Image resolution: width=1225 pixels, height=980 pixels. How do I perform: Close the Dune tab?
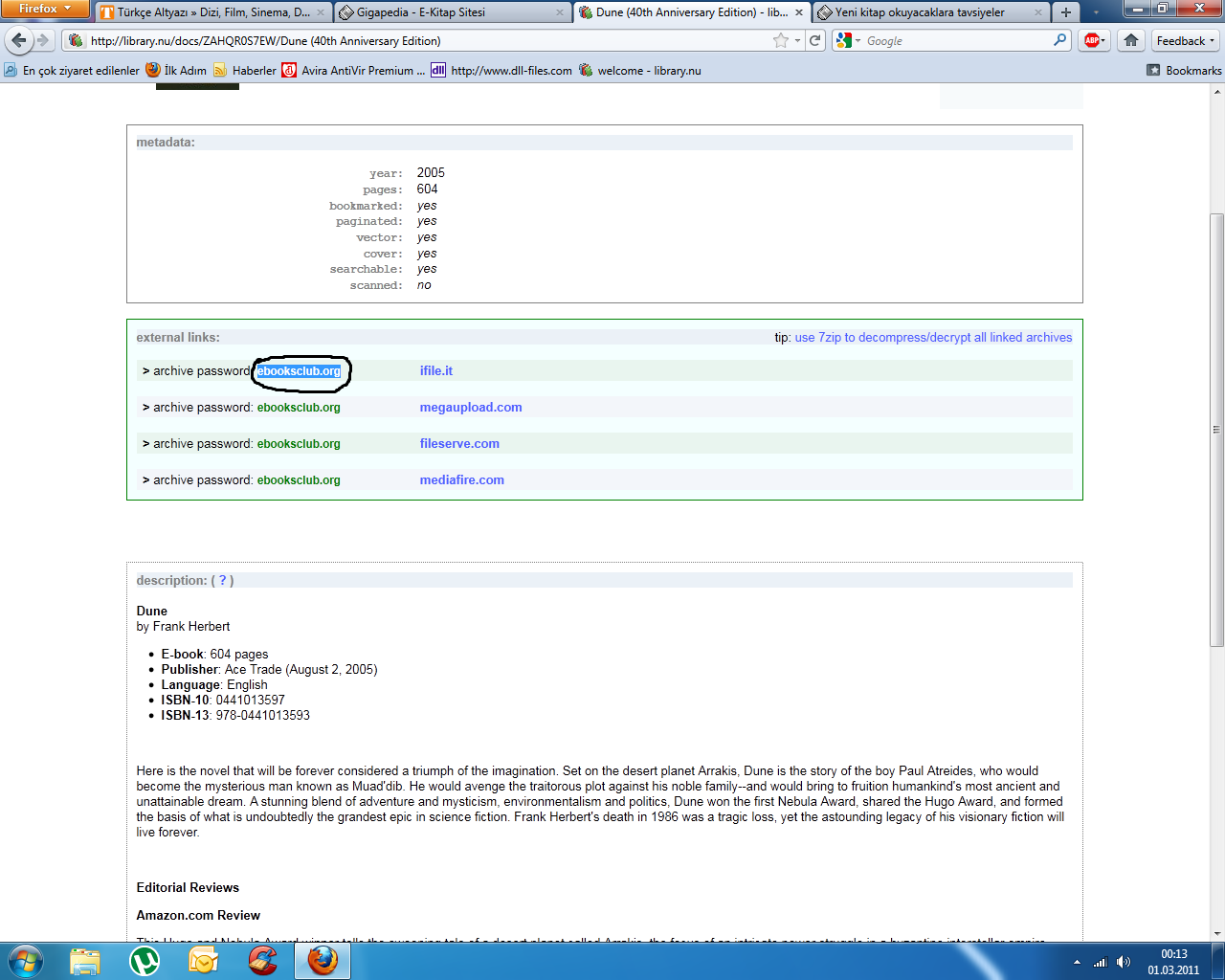[x=799, y=12]
